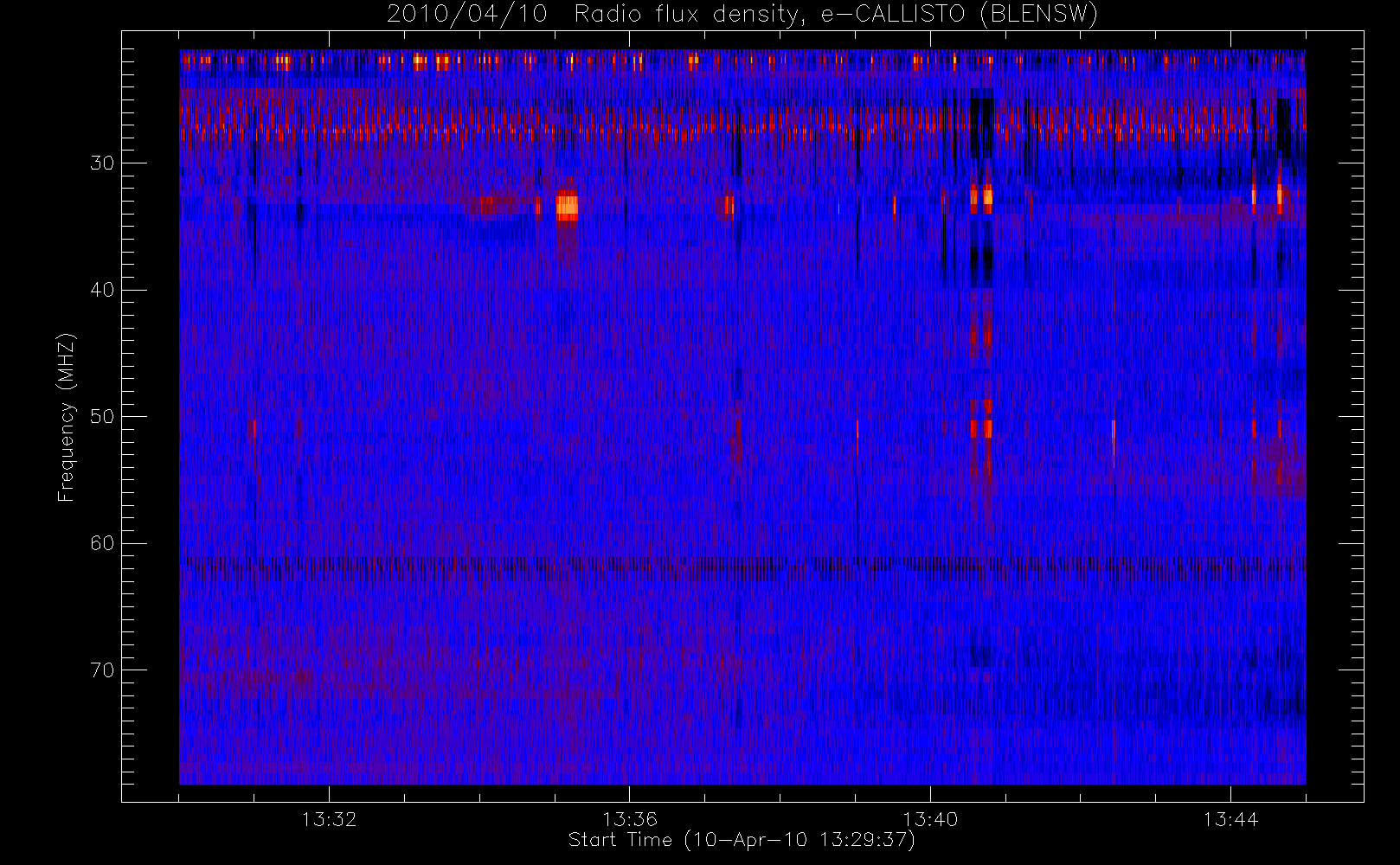Image resolution: width=1400 pixels, height=865 pixels.
Task: Click the "Start Time (10-Apr-10 13:29:37)" label
Action: 742,840
